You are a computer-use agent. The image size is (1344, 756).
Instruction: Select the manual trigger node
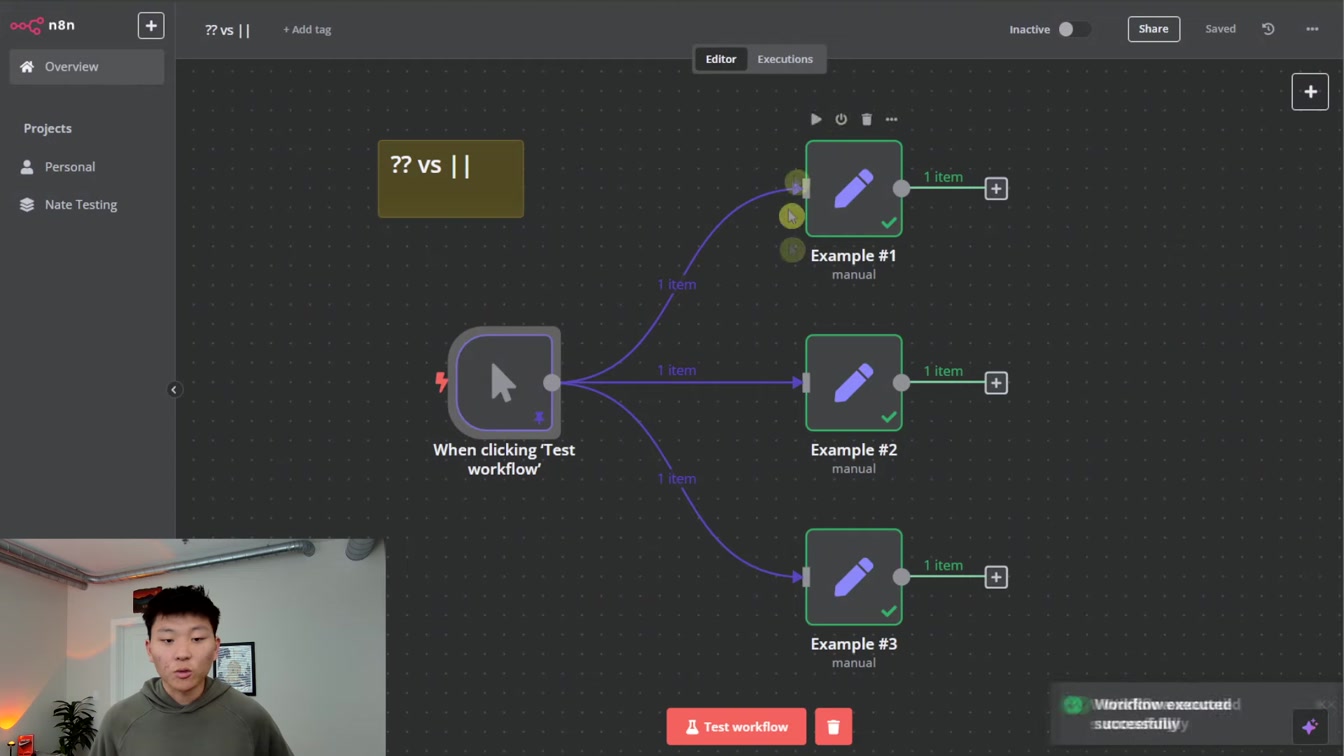pos(504,382)
